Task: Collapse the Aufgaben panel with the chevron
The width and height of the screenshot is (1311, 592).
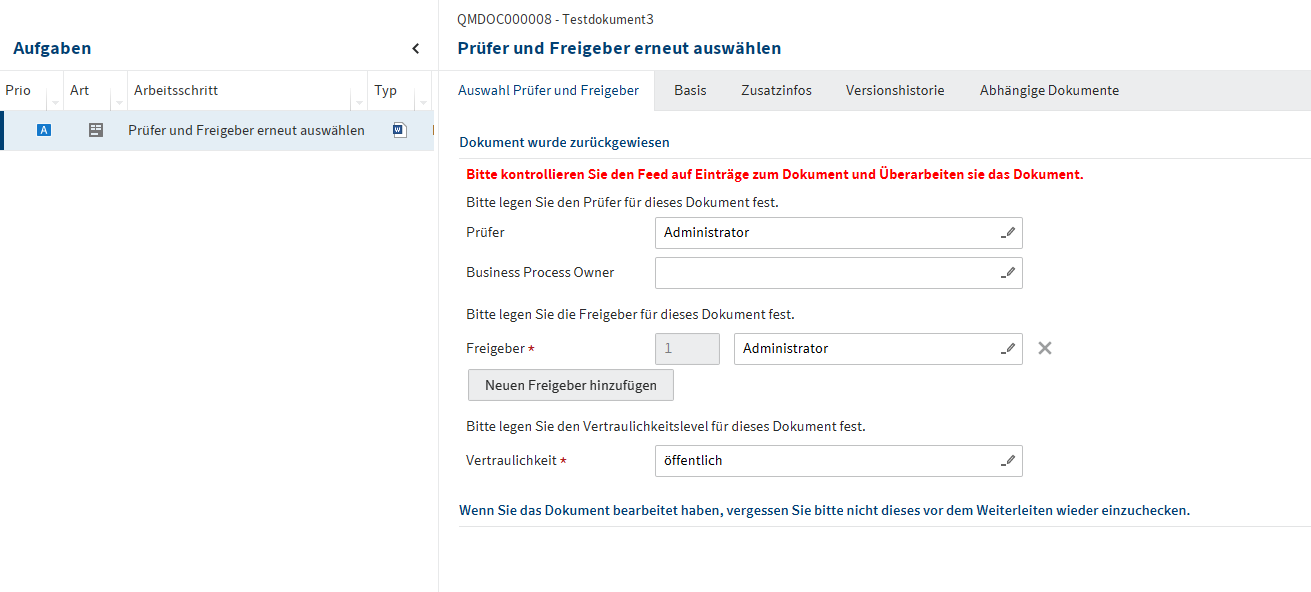Action: [x=416, y=48]
